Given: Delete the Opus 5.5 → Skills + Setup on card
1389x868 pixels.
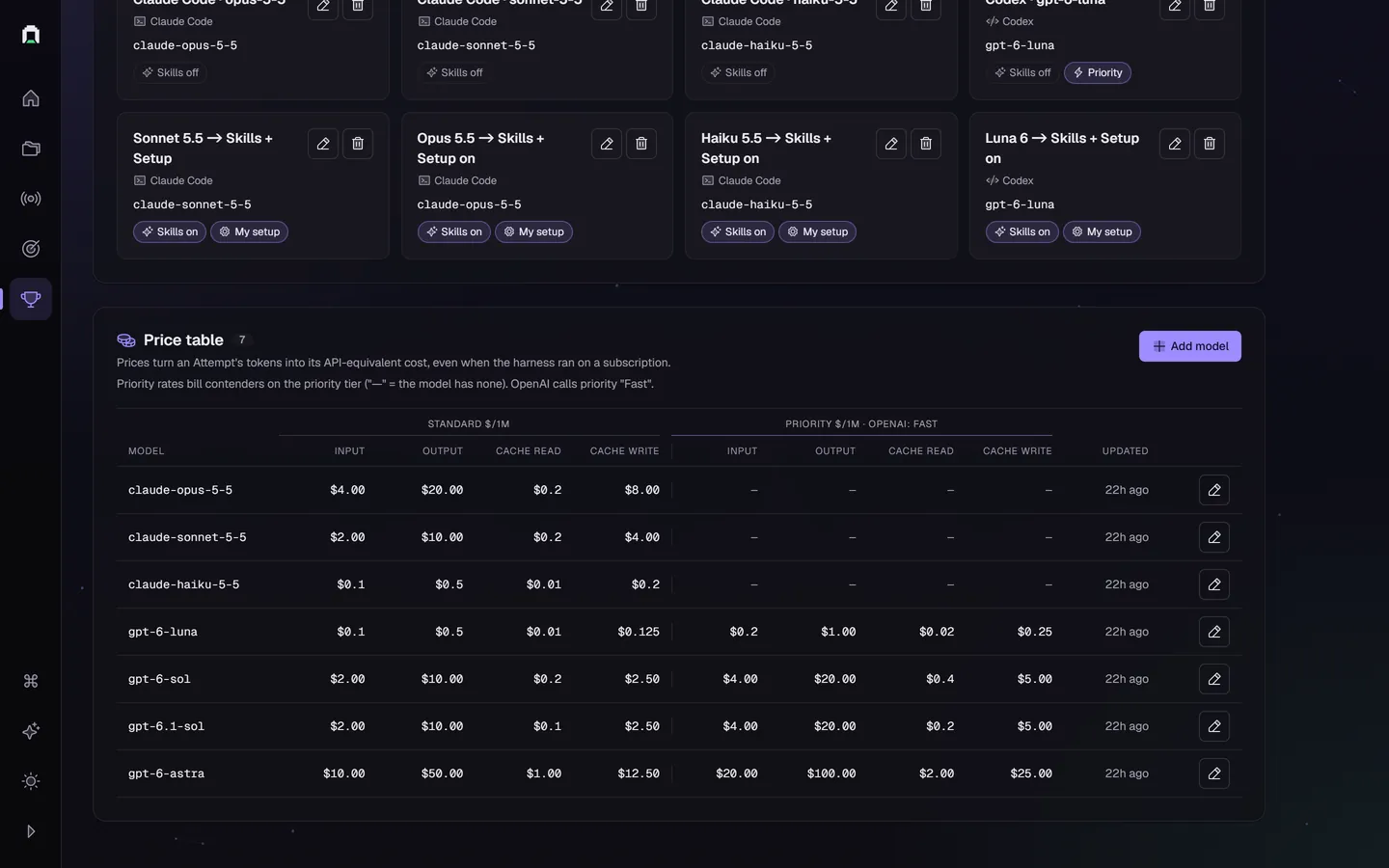Looking at the screenshot, I should pos(641,144).
